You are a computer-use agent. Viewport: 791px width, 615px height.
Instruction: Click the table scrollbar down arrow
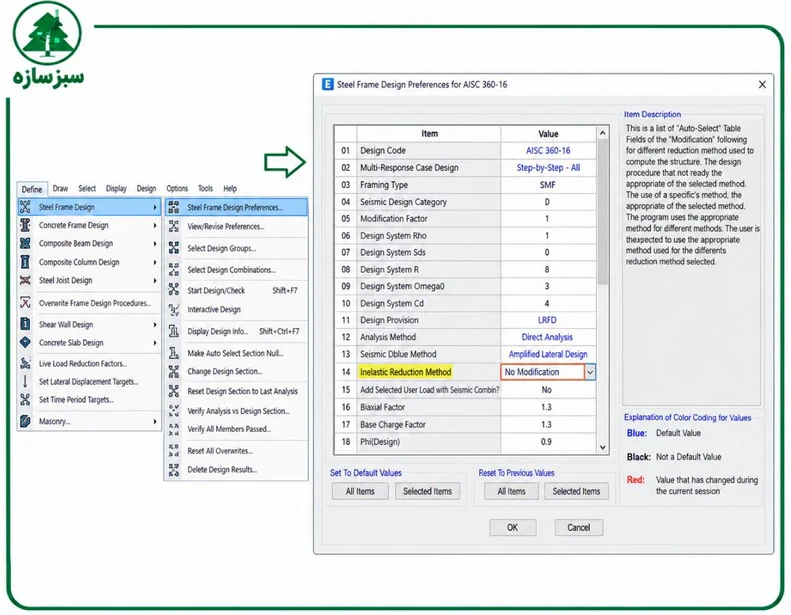pos(602,447)
